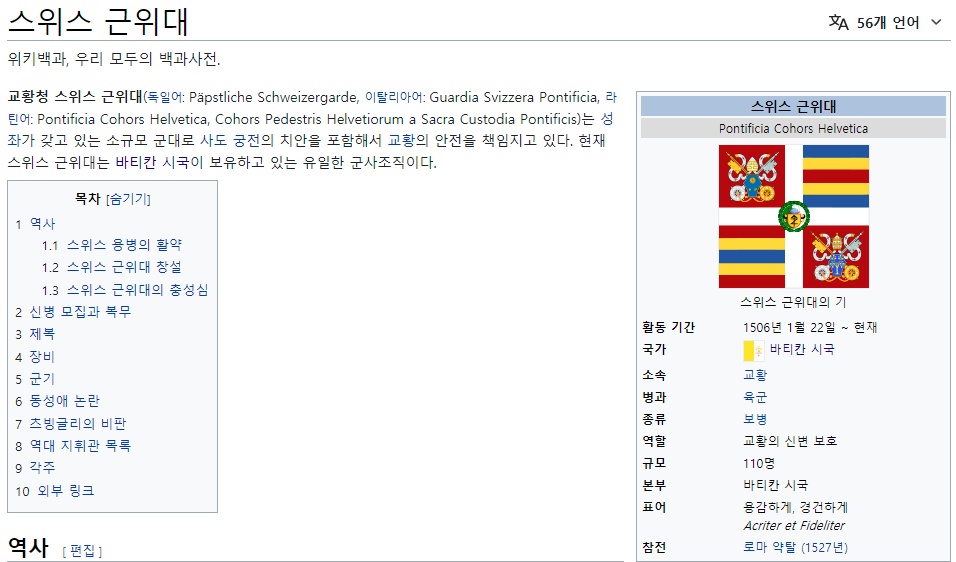Open the 독일어 link in intro
The height and width of the screenshot is (562, 956).
(165, 98)
